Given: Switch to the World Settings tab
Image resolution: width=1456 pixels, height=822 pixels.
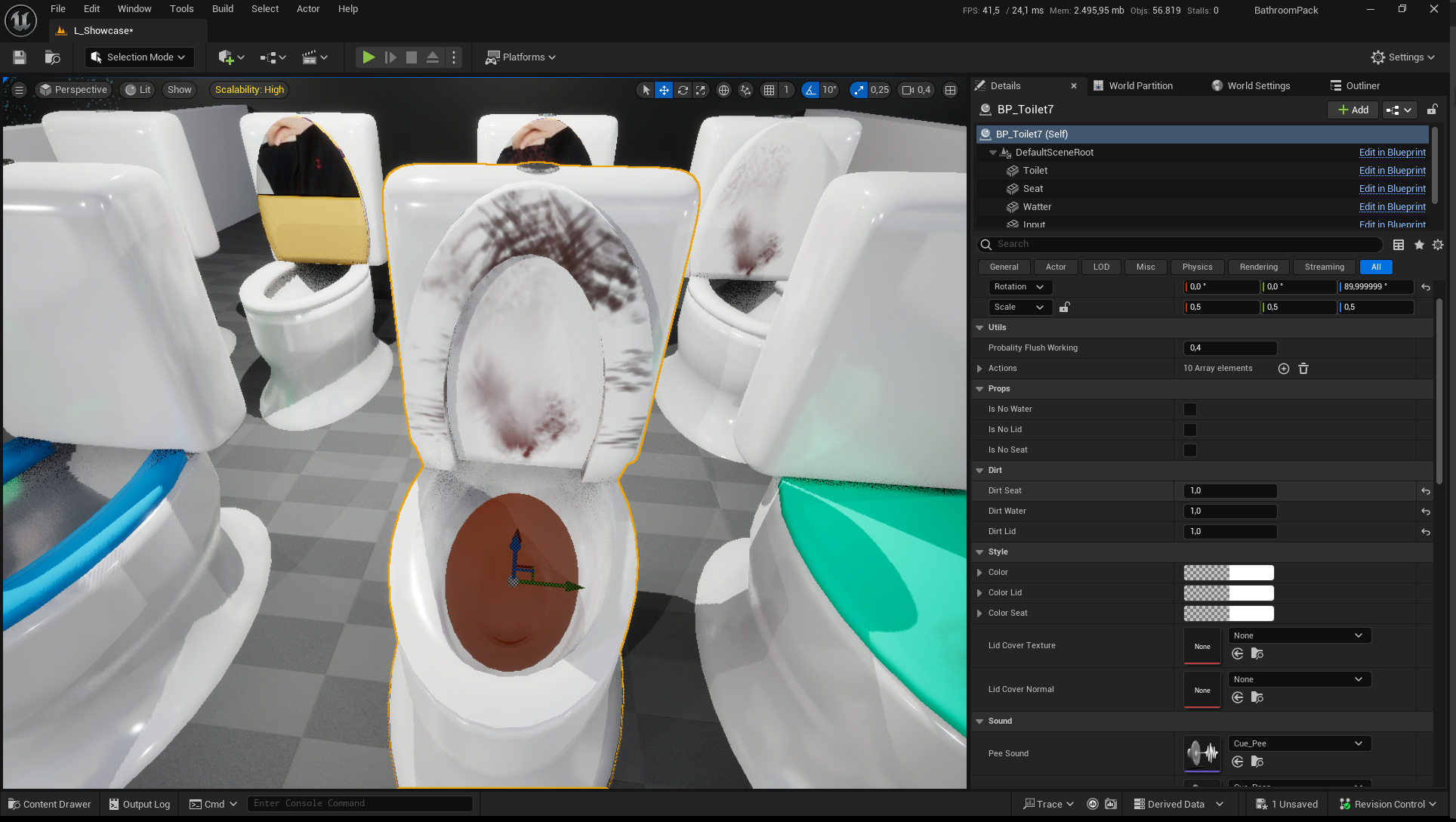Looking at the screenshot, I should [1258, 85].
